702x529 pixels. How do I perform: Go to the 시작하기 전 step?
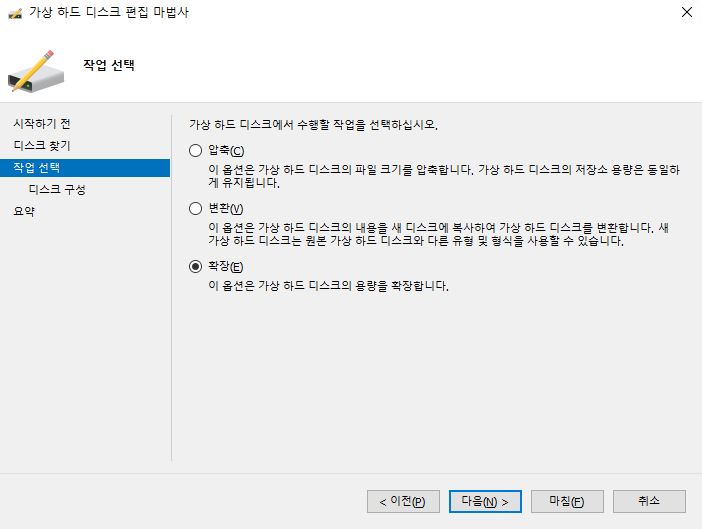[x=41, y=123]
